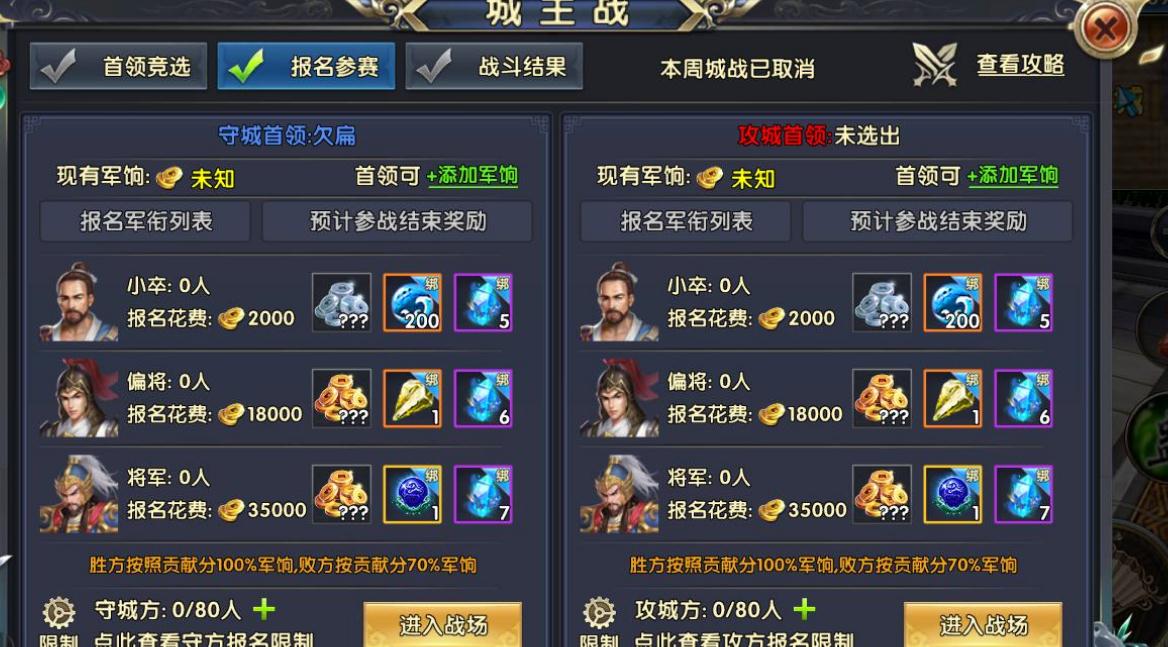Click crystal reward showing 5 in attacker 小卒 row
This screenshot has height=647, width=1168.
click(x=1023, y=302)
